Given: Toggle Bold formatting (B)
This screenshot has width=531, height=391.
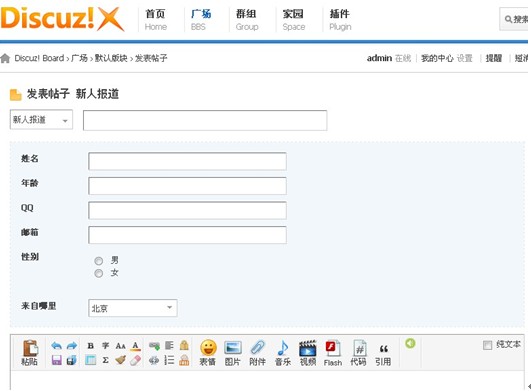Looking at the screenshot, I should pyautogui.click(x=90, y=346).
